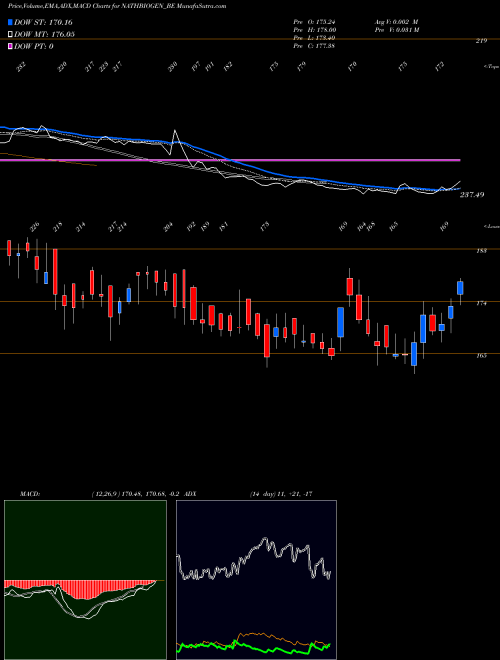The width and height of the screenshot is (500, 660).
Task: Open the MACD histogram chart panel
Action: pyautogui.click(x=85, y=580)
